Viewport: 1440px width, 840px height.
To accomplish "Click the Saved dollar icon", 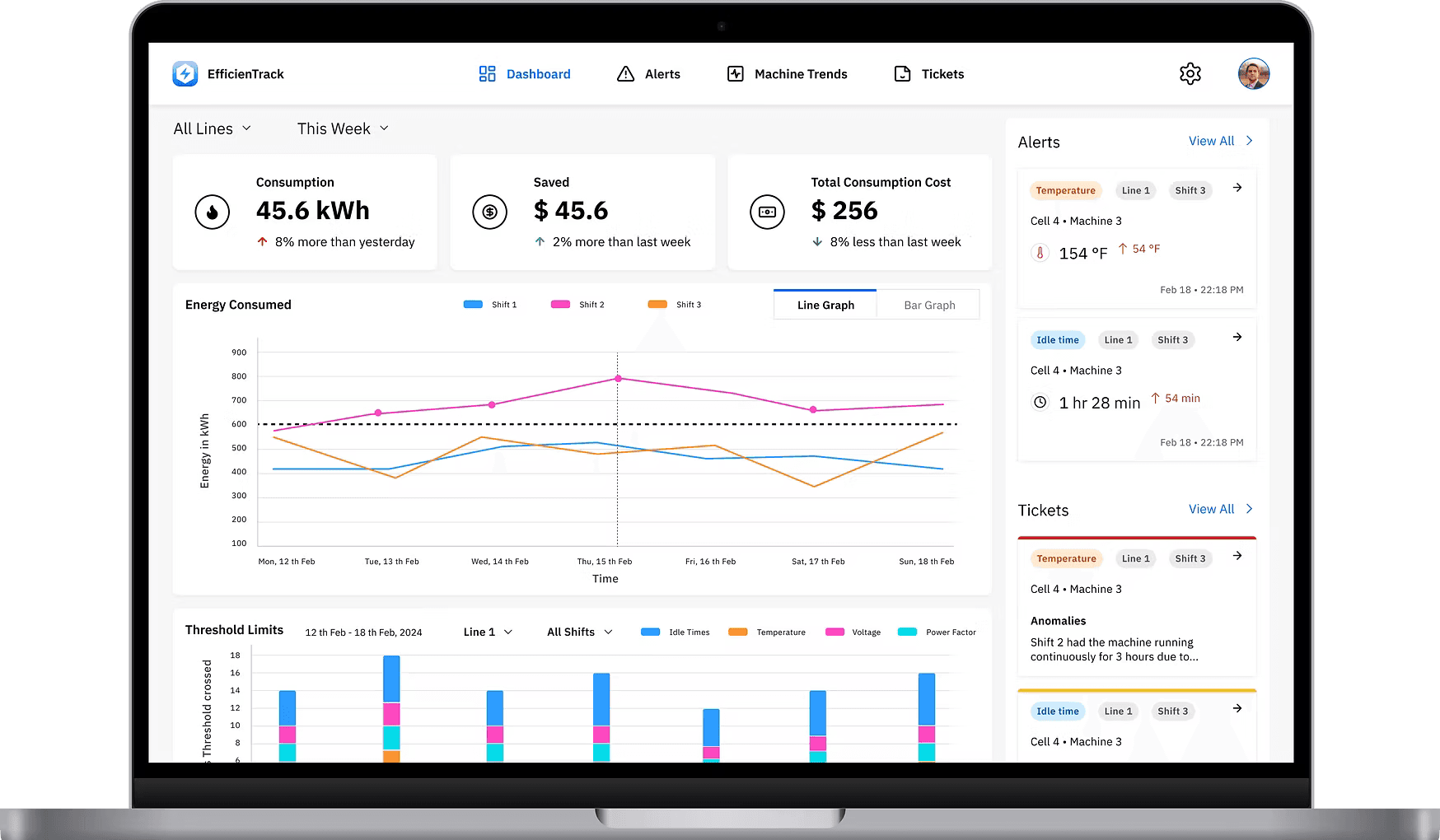I will point(489,212).
